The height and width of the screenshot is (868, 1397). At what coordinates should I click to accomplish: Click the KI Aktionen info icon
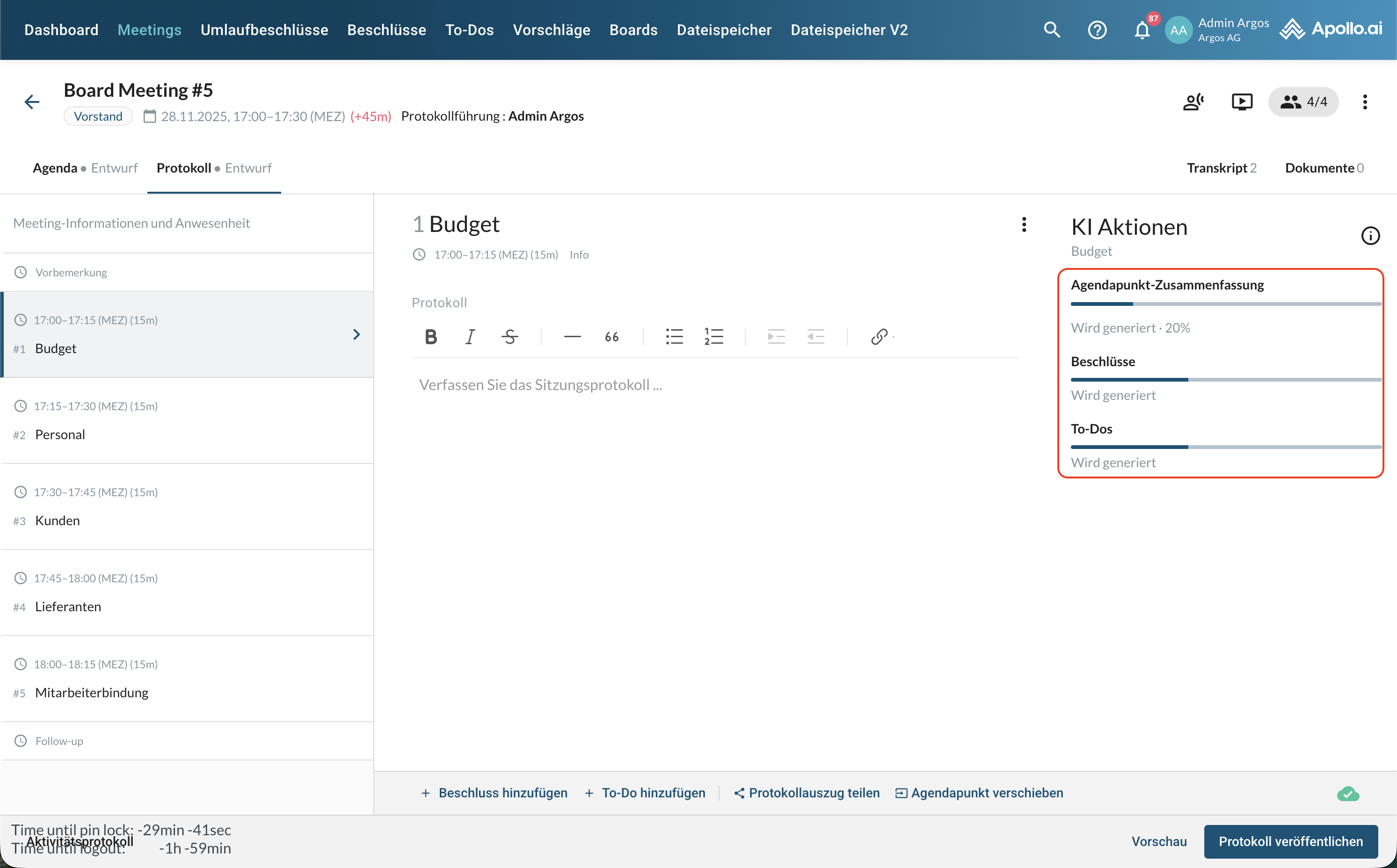pyautogui.click(x=1370, y=235)
